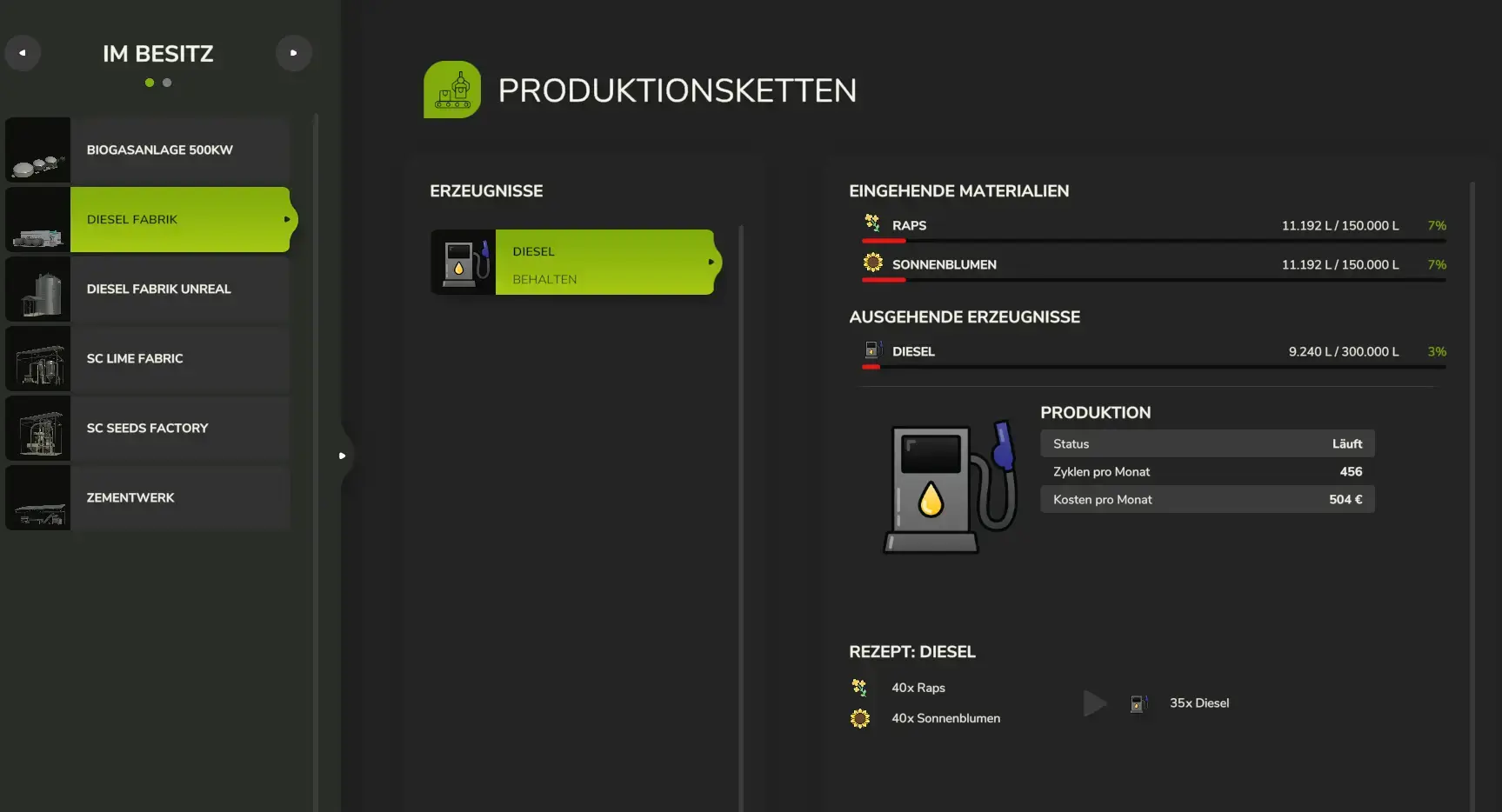Image resolution: width=1502 pixels, height=812 pixels.
Task: Click the Sonnenblumen sunflower icon in incoming materials
Action: coord(872,263)
